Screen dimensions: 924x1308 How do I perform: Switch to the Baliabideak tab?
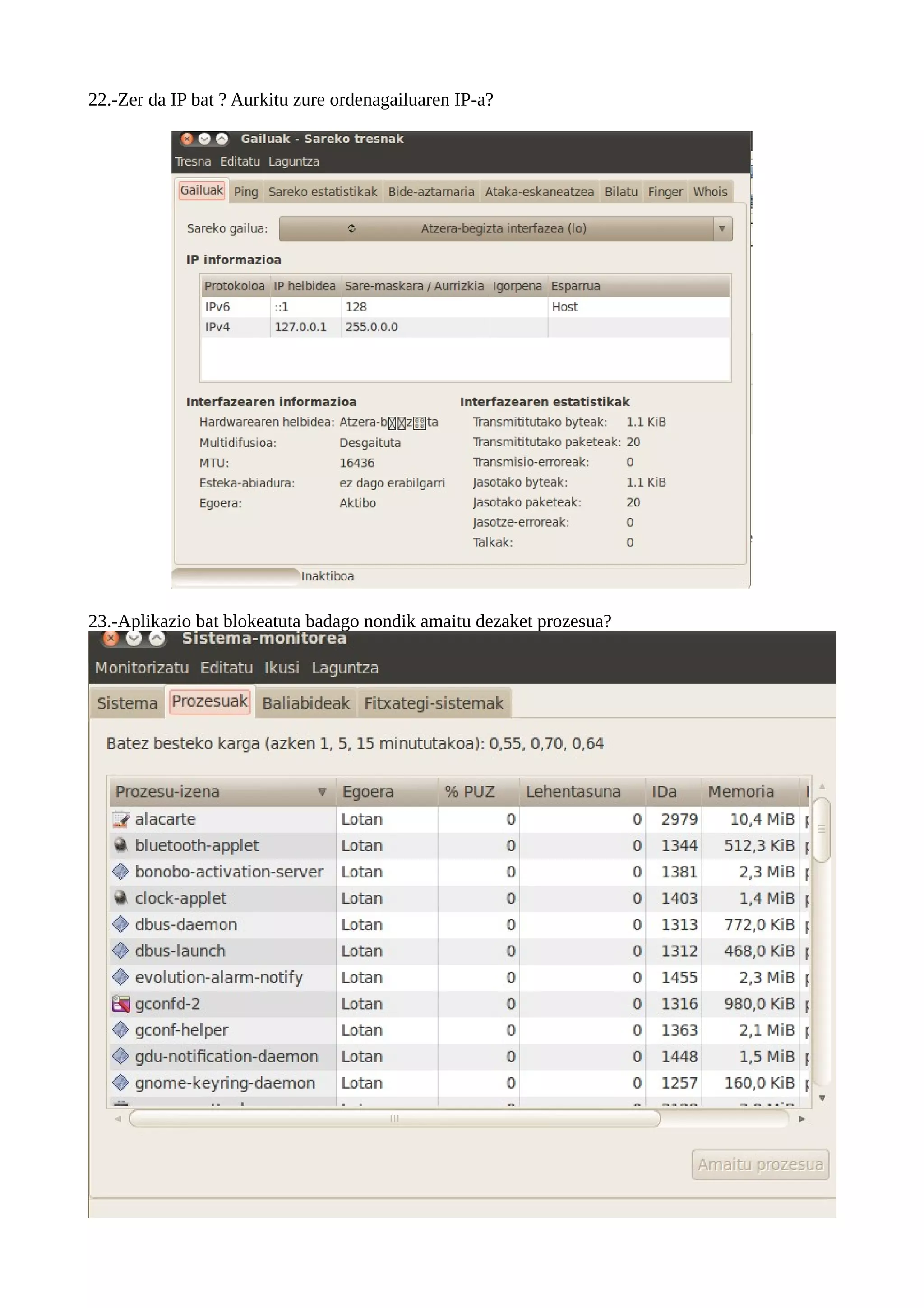coord(306,703)
